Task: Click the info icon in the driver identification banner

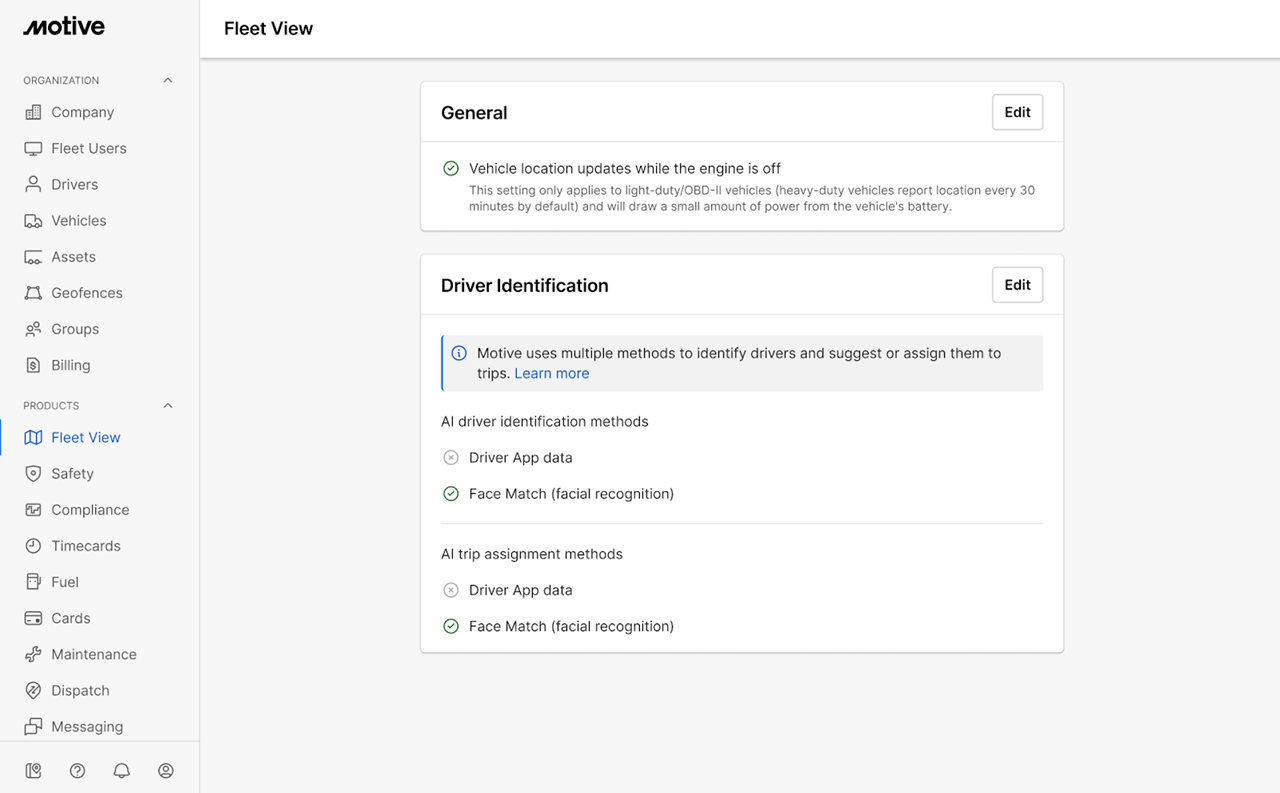Action: pyautogui.click(x=459, y=353)
